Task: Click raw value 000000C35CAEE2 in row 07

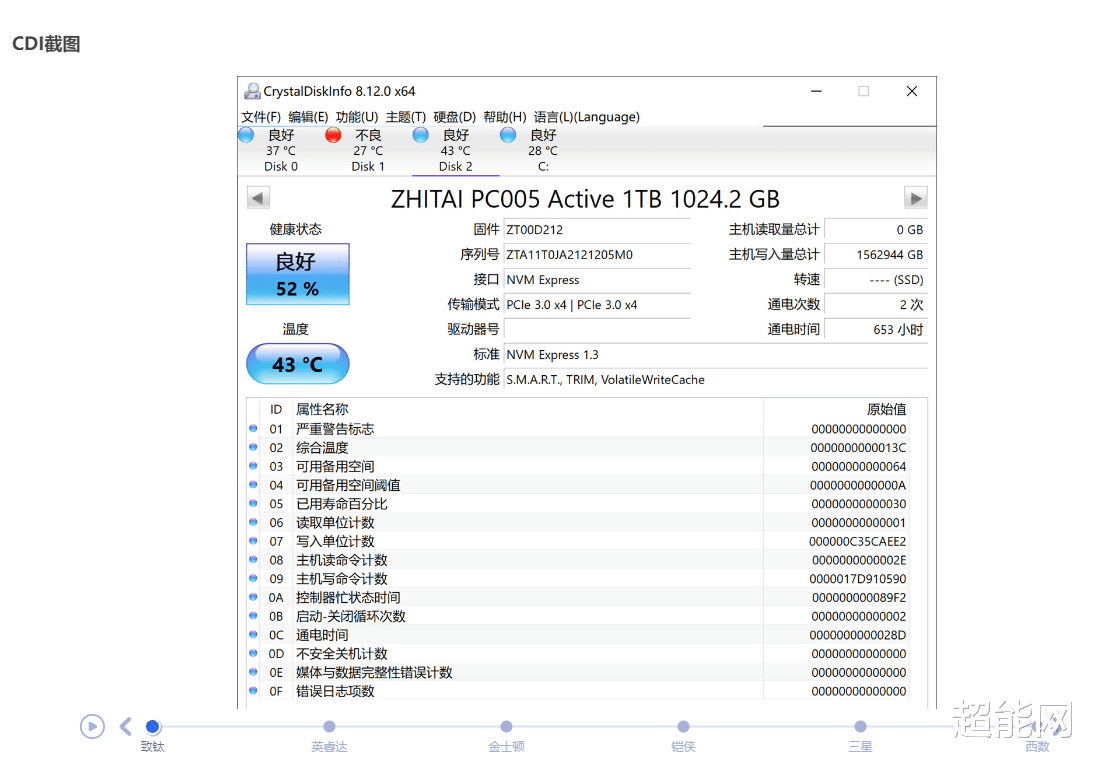Action: pyautogui.click(x=858, y=541)
